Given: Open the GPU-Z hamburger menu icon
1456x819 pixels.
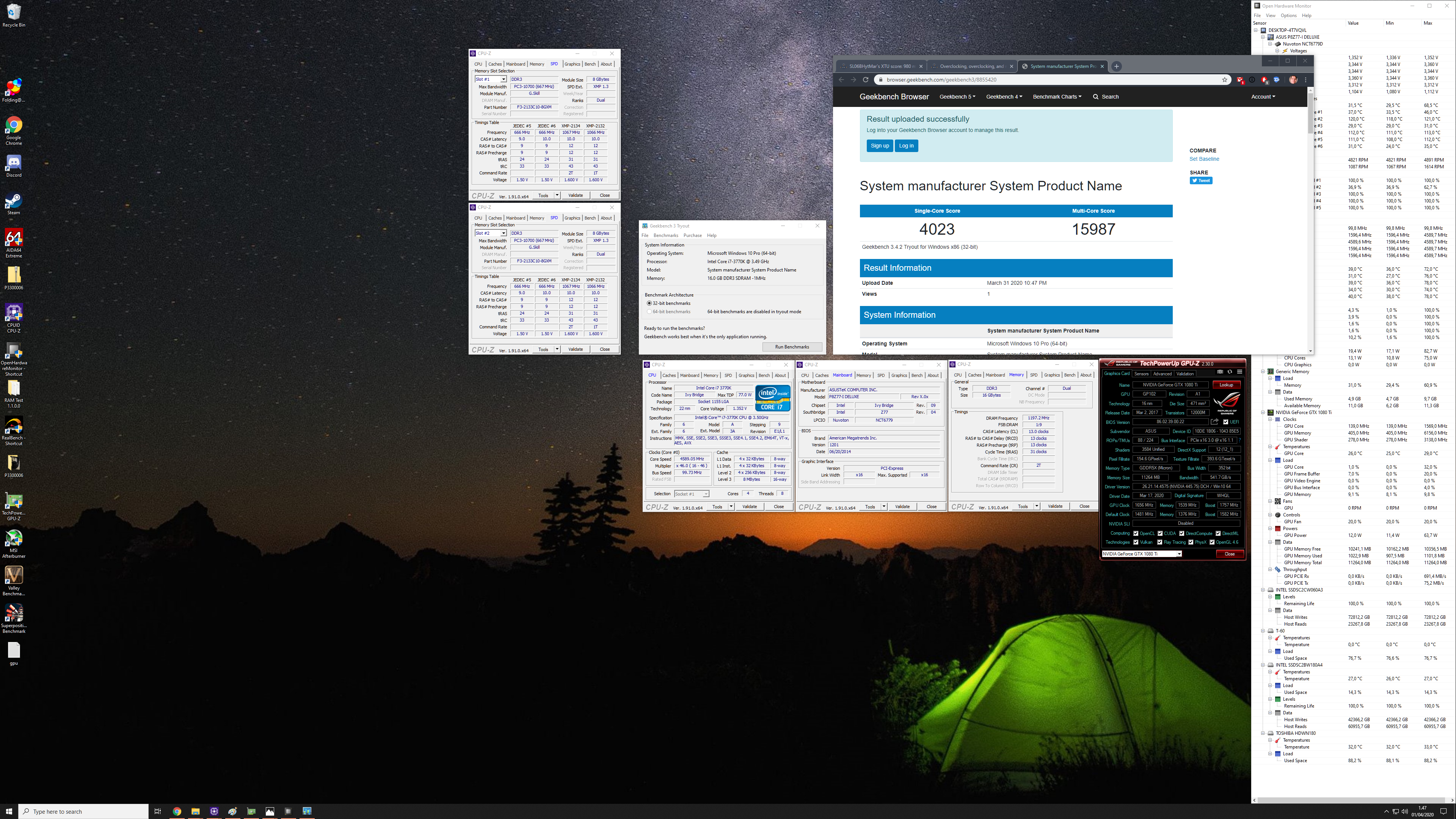Looking at the screenshot, I should [x=1239, y=372].
